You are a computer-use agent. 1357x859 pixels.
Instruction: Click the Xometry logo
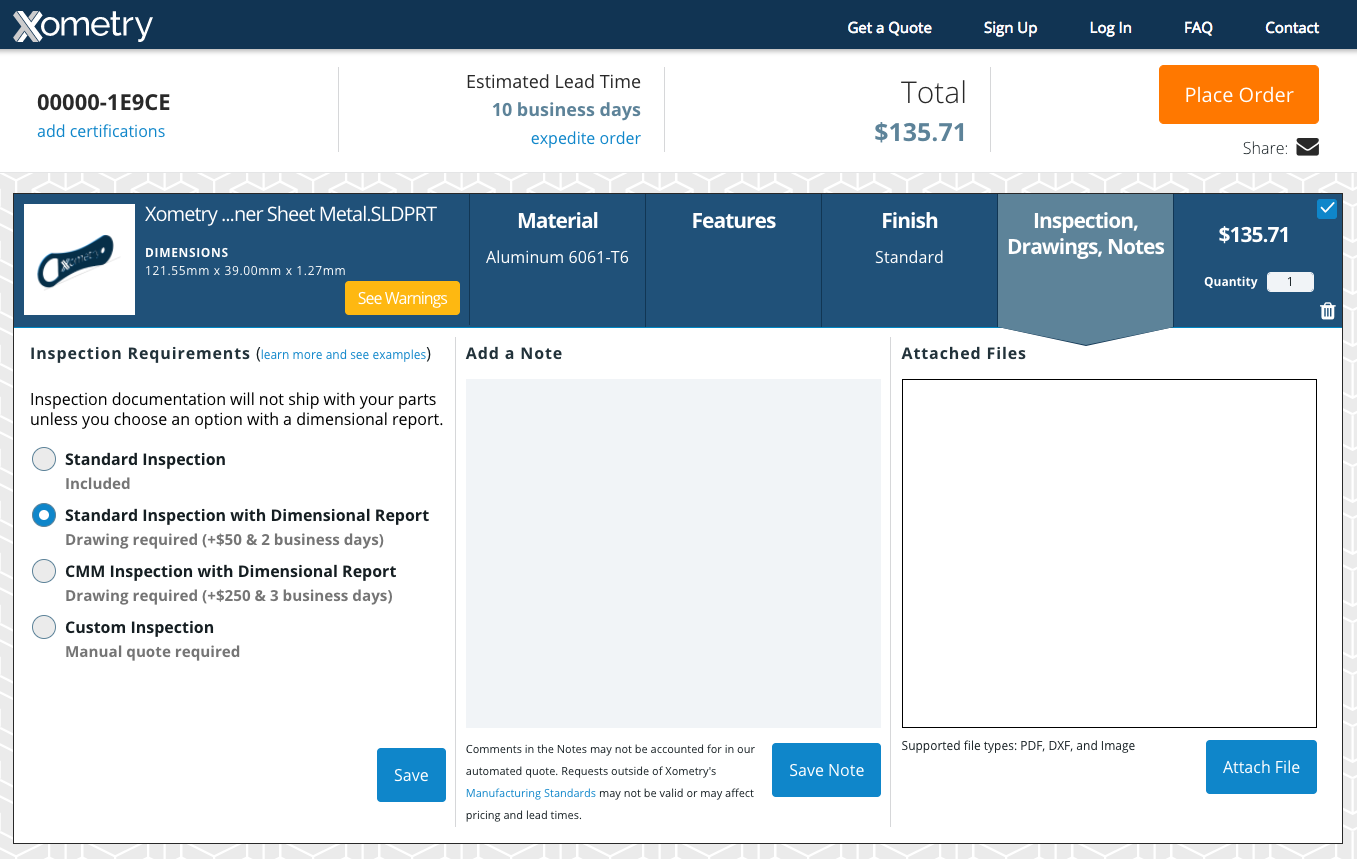[83, 25]
